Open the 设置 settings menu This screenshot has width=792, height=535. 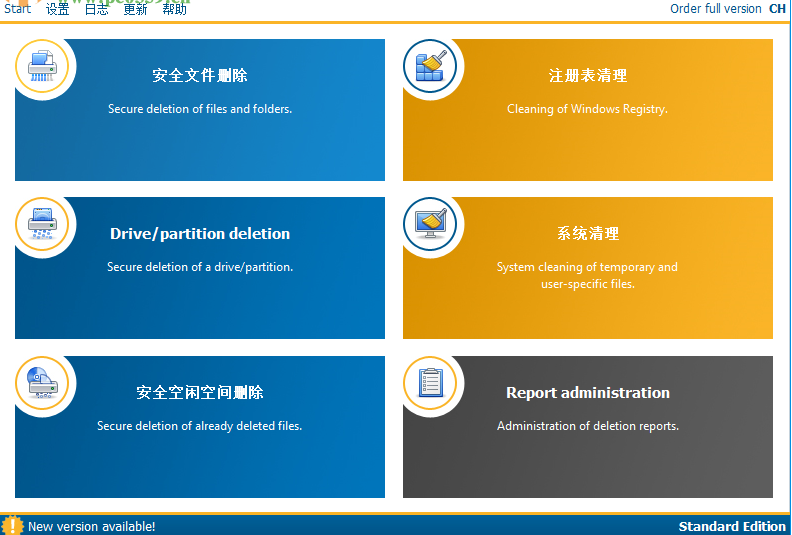point(58,9)
